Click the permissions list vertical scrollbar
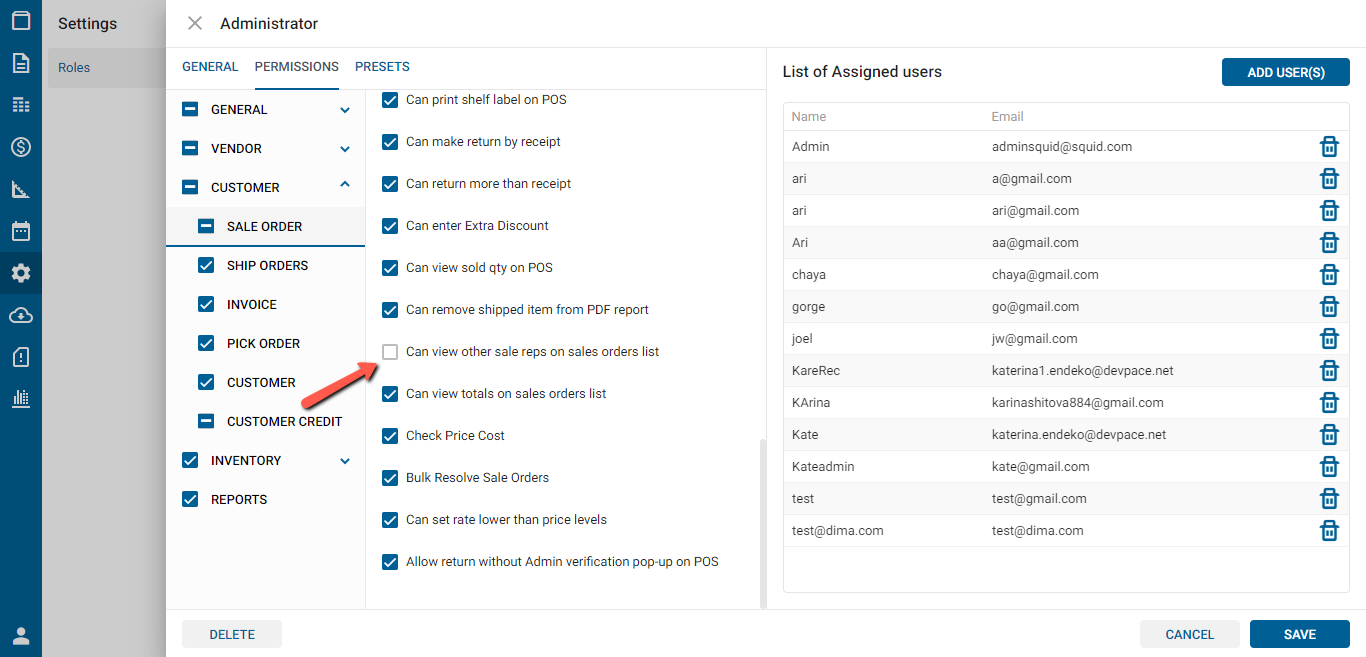The width and height of the screenshot is (1366, 657). pos(761,520)
